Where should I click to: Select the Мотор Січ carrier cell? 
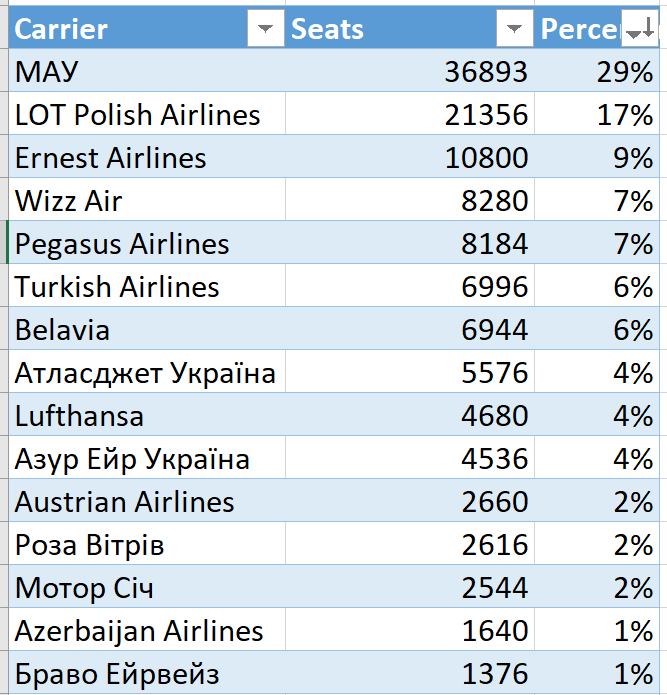(x=147, y=588)
